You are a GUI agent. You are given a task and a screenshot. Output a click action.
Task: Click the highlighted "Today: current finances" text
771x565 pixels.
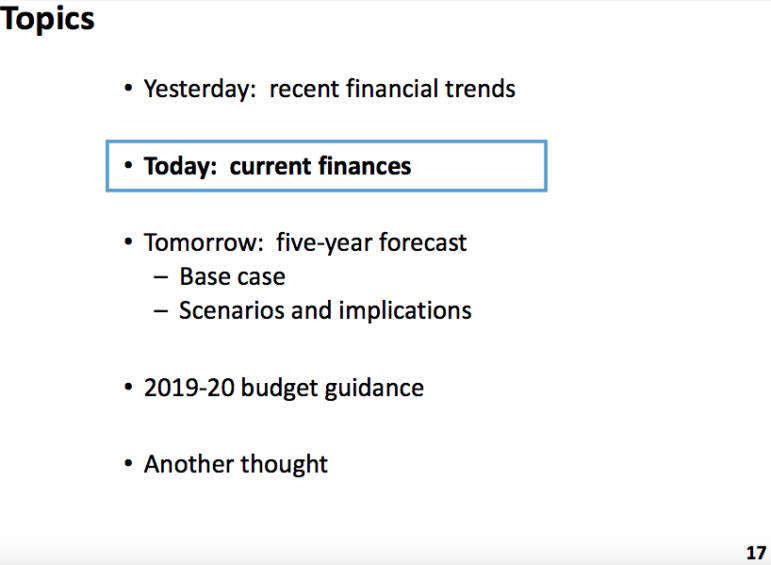pos(277,166)
